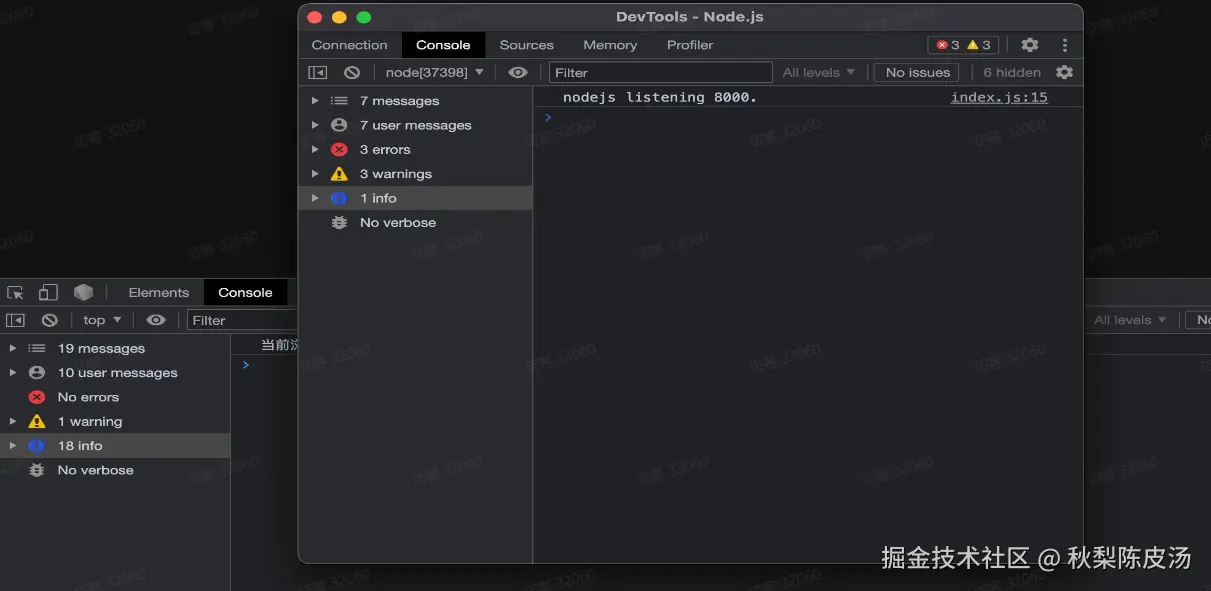Viewport: 1211px width, 591px height.
Task: Expand the 10 user messages group
Action: click(x=13, y=372)
